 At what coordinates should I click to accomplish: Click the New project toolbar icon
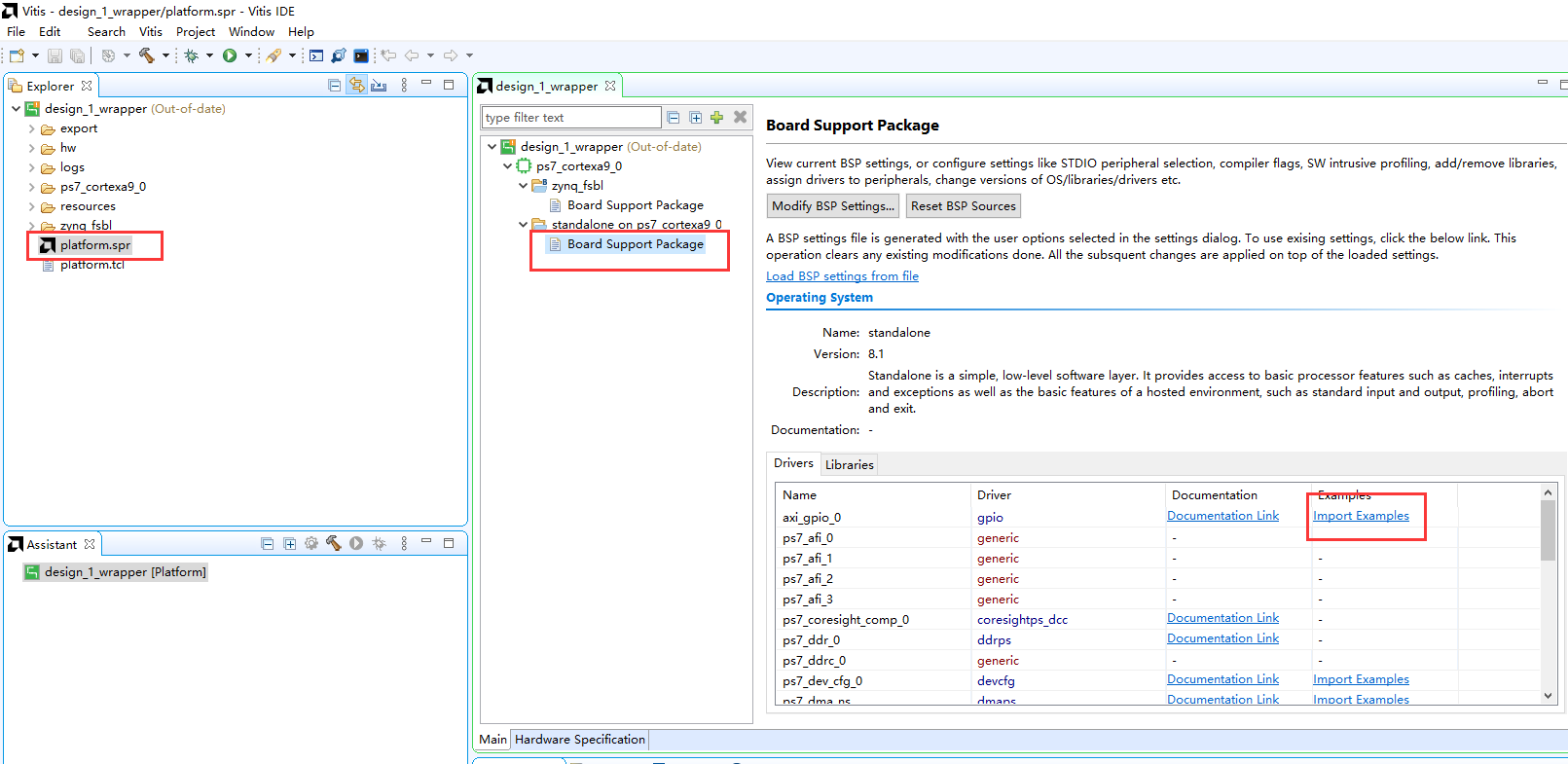[x=17, y=55]
